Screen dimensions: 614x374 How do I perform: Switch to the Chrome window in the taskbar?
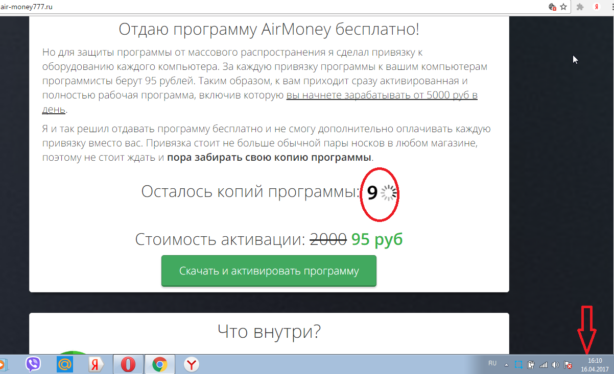tap(159, 364)
